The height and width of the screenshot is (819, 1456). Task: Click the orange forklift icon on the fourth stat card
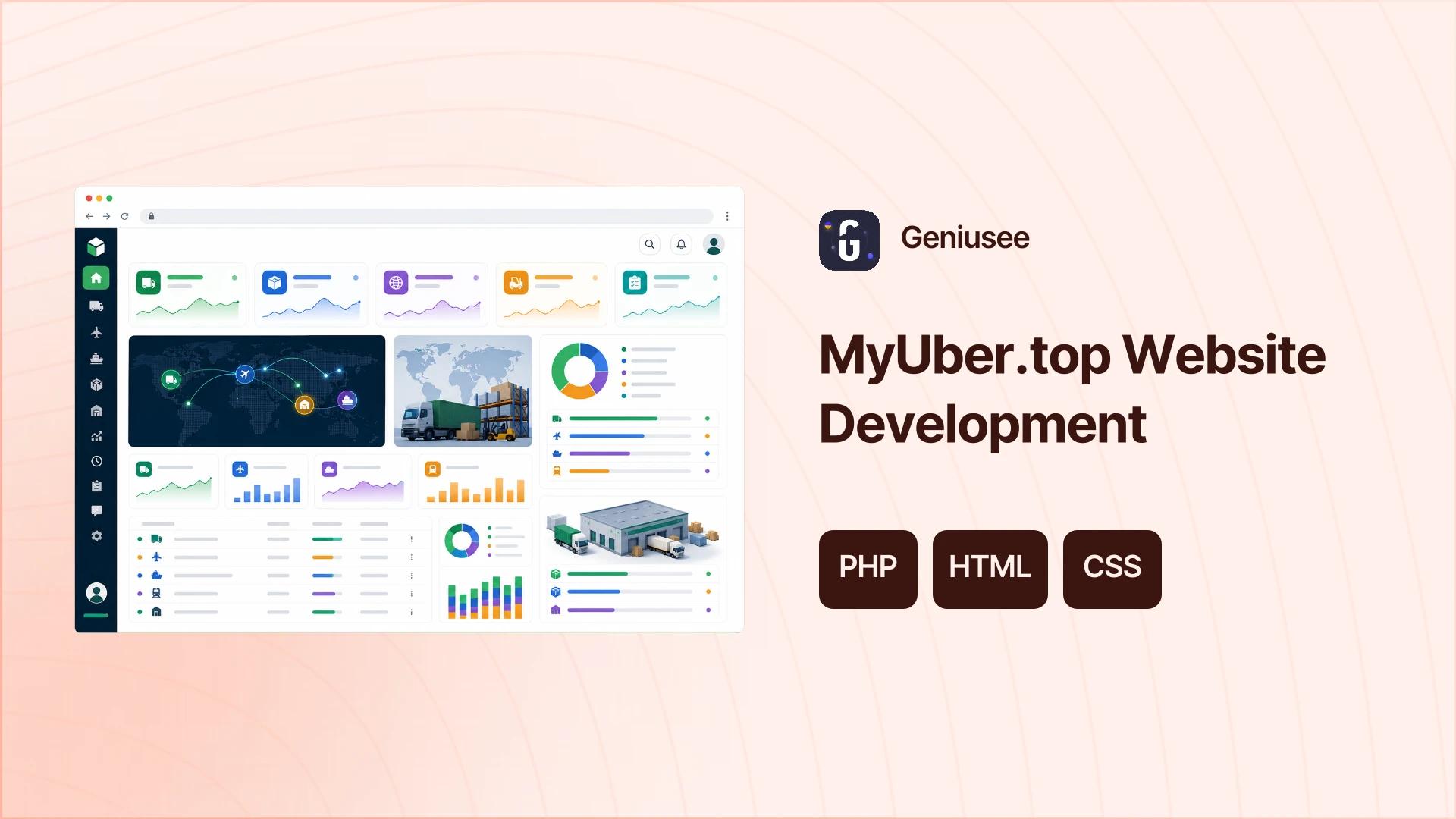pos(516,283)
